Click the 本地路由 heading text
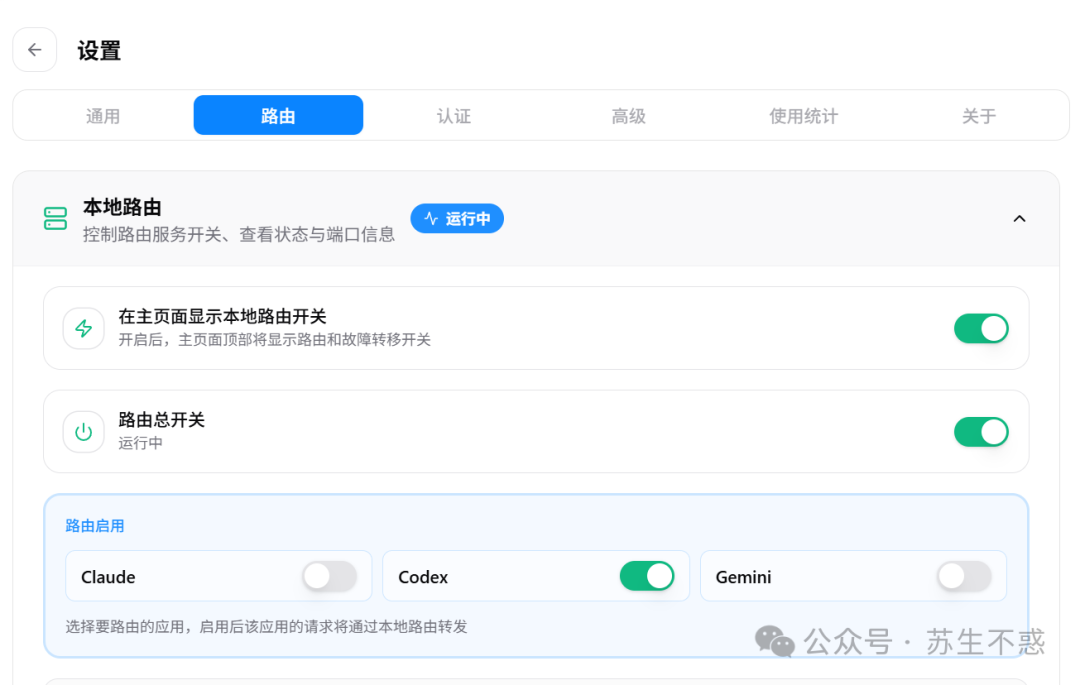Screen dimensions: 1080x685 click(x=122, y=207)
